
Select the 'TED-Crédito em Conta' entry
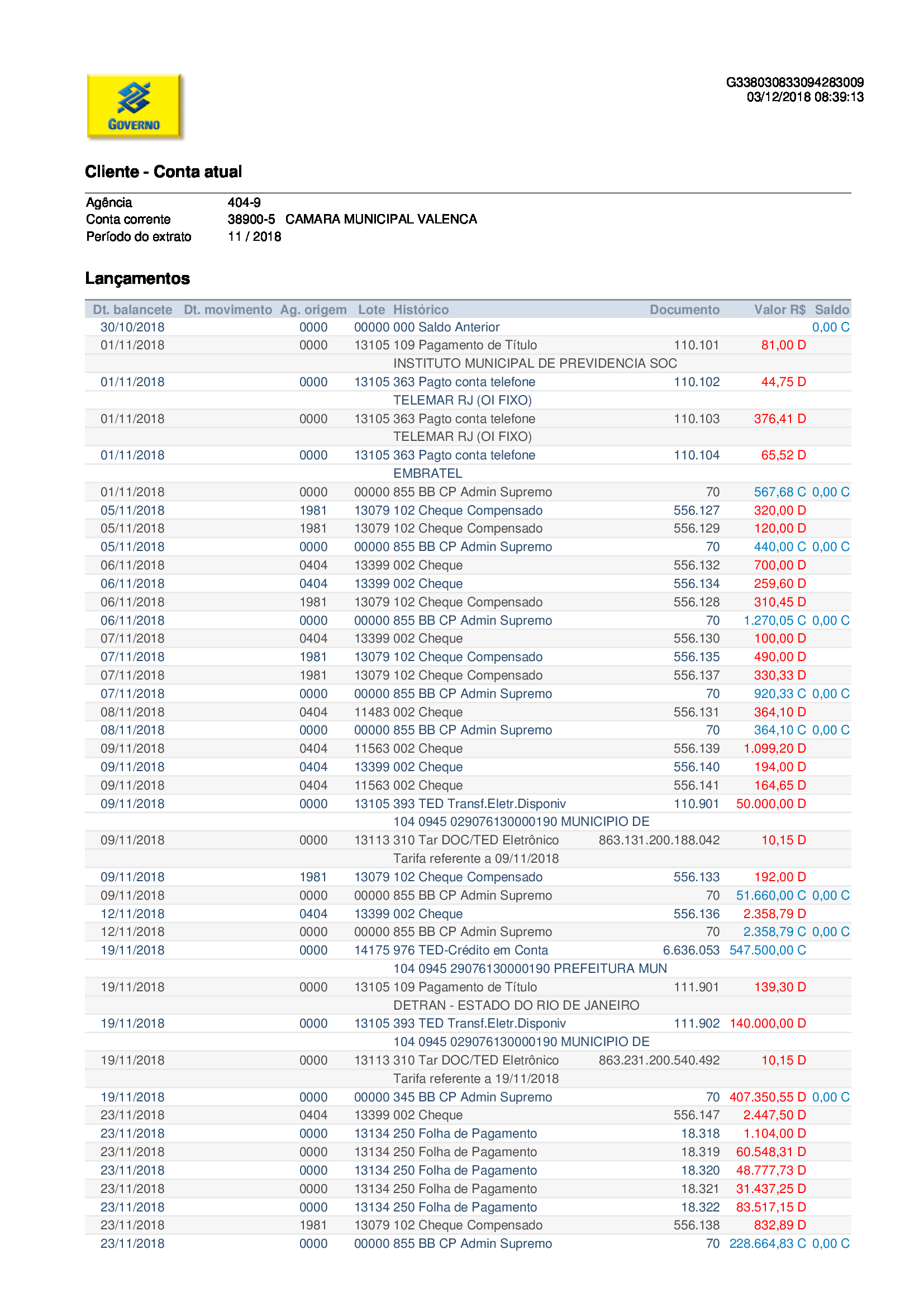click(x=483, y=950)
